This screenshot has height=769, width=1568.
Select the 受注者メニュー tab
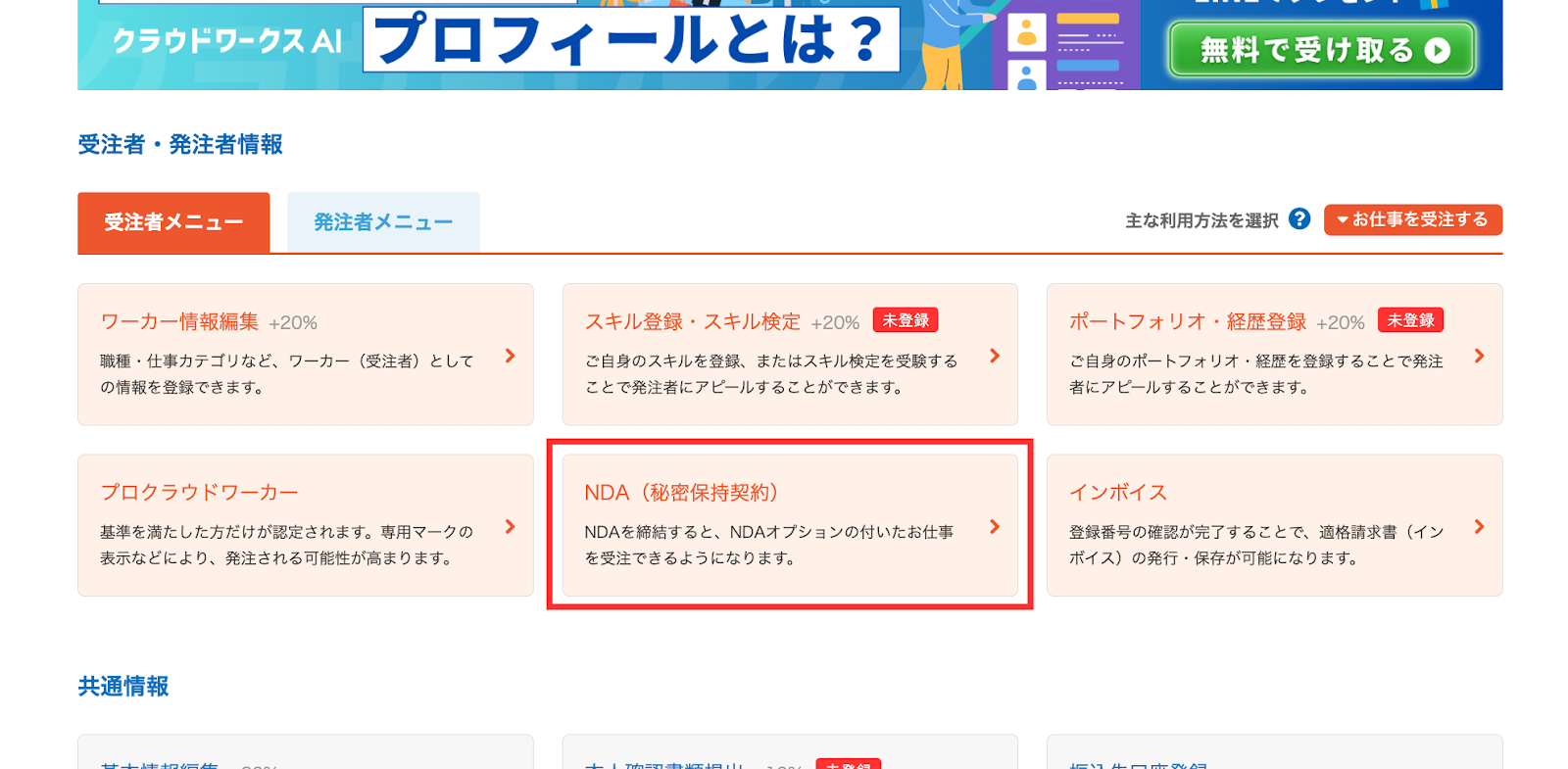tap(173, 222)
